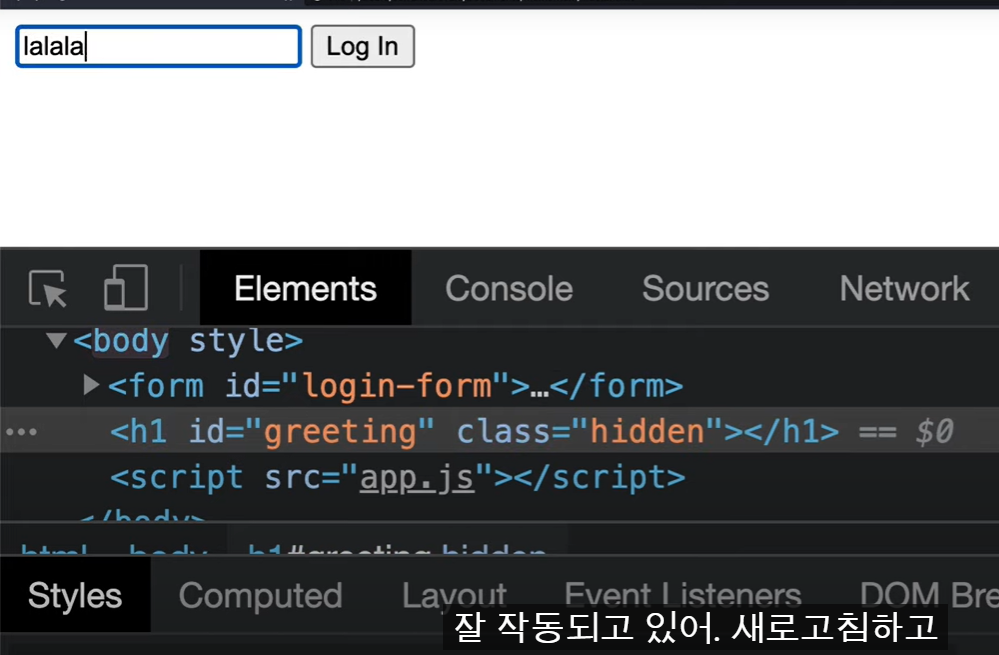Click the "hidden" class attribute value
Screen dimensions: 999x655
pyautogui.click(x=647, y=431)
